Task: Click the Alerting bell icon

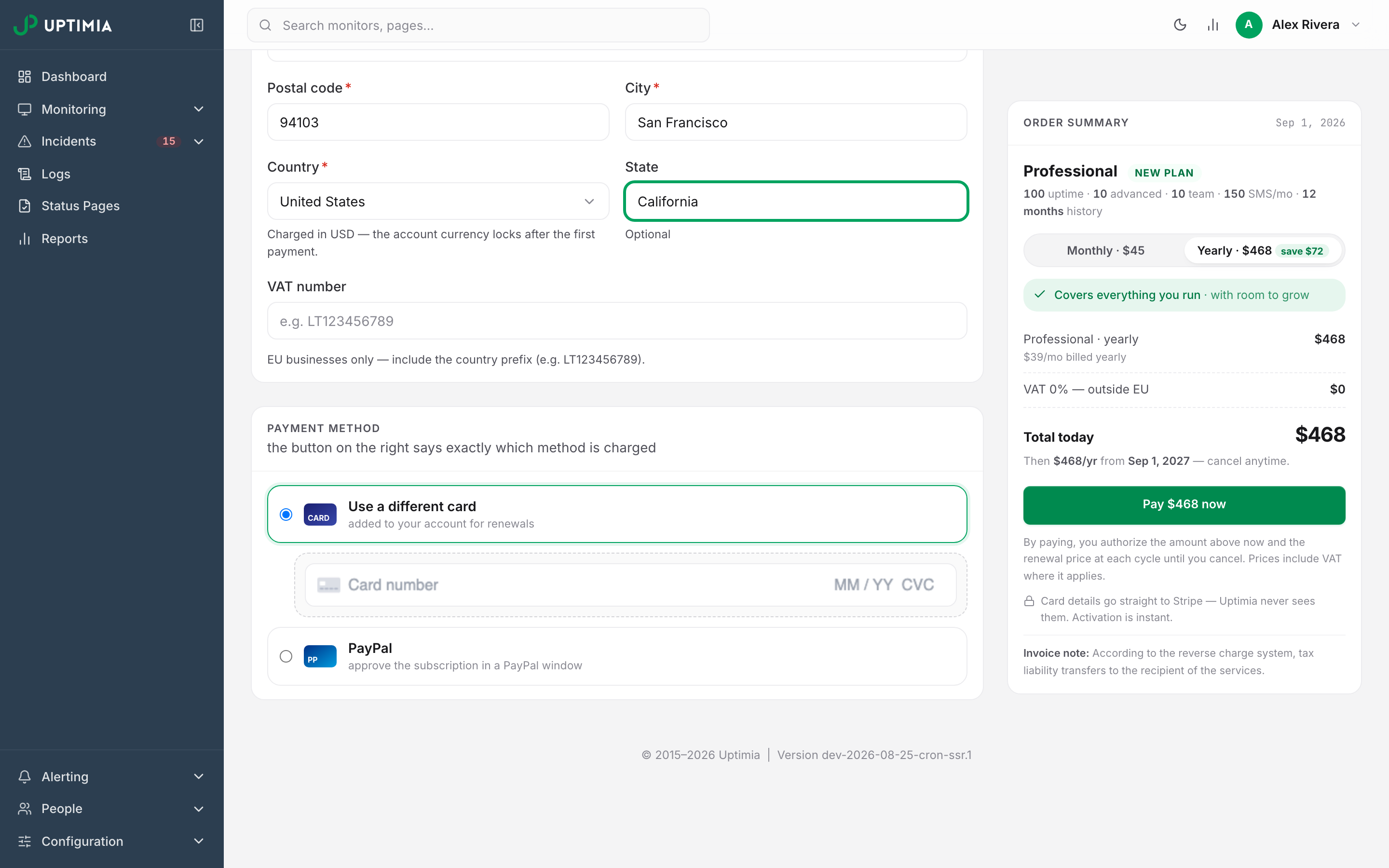Action: coord(25,777)
